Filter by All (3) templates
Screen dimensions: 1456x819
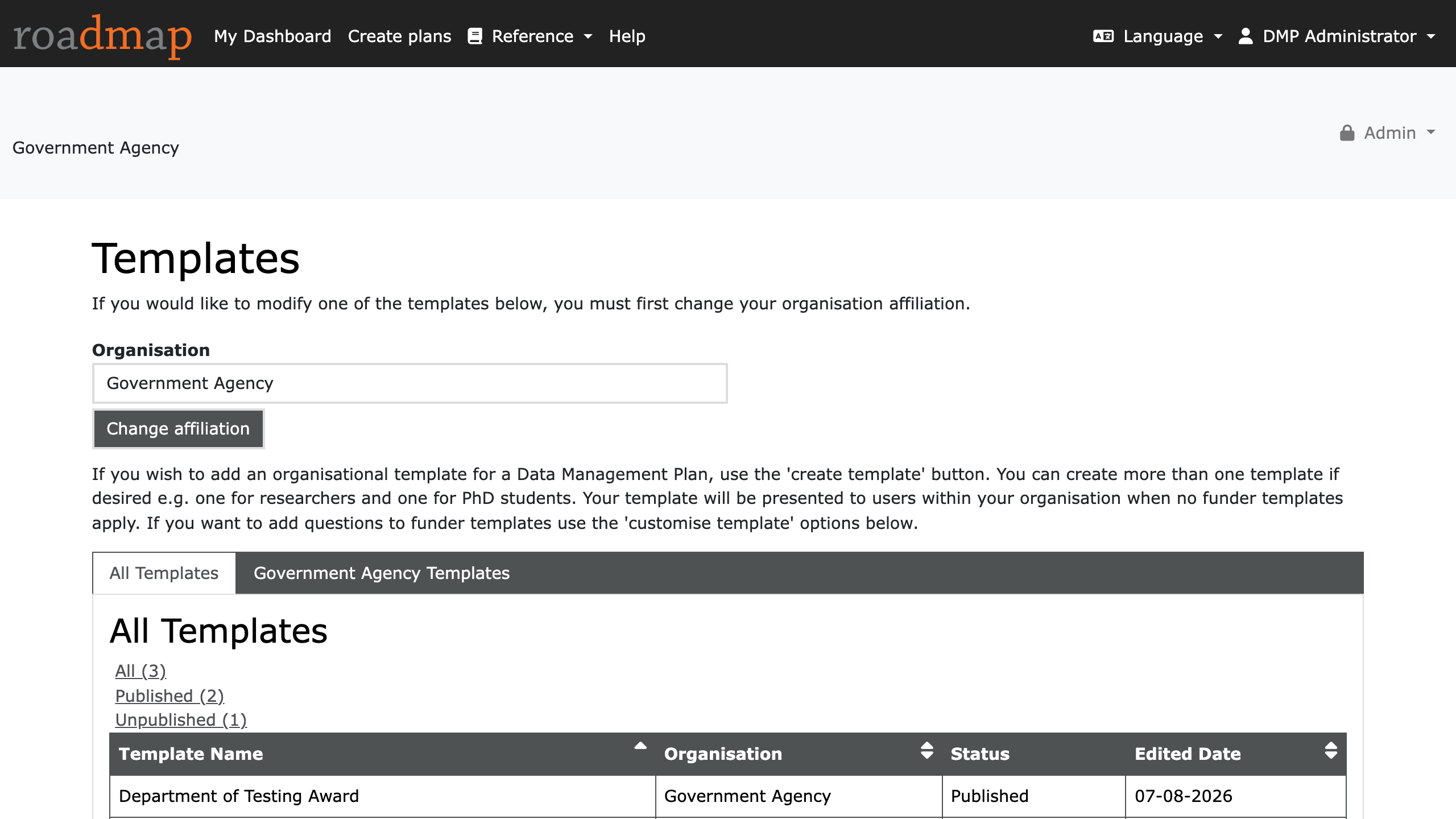[140, 671]
